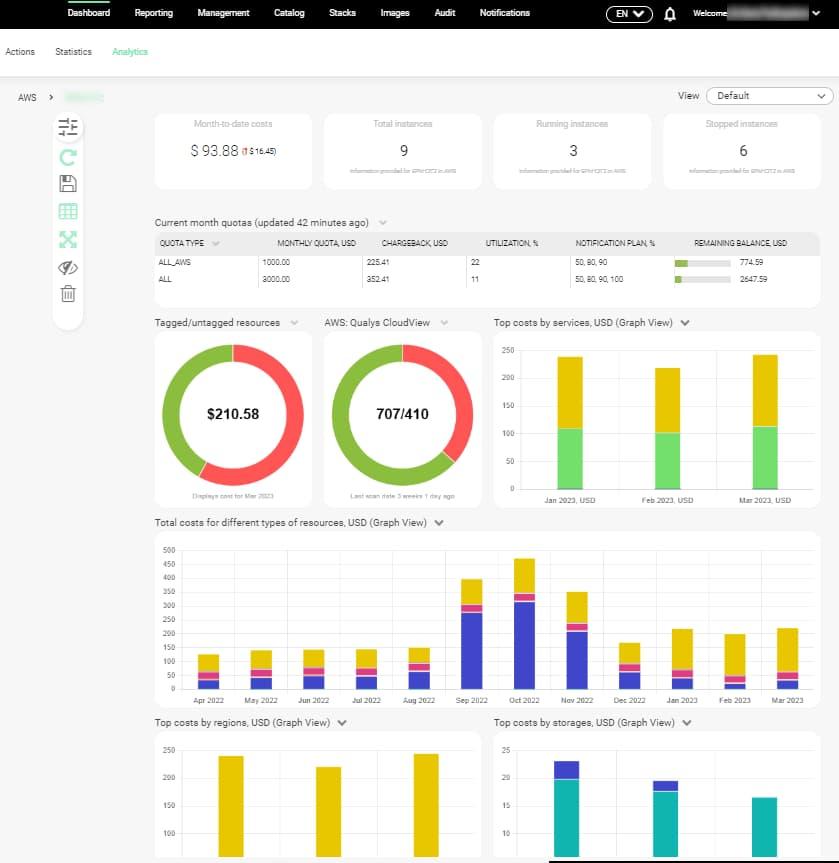The image size is (839, 863).
Task: Open the Statistics tab
Action: pyautogui.click(x=73, y=51)
